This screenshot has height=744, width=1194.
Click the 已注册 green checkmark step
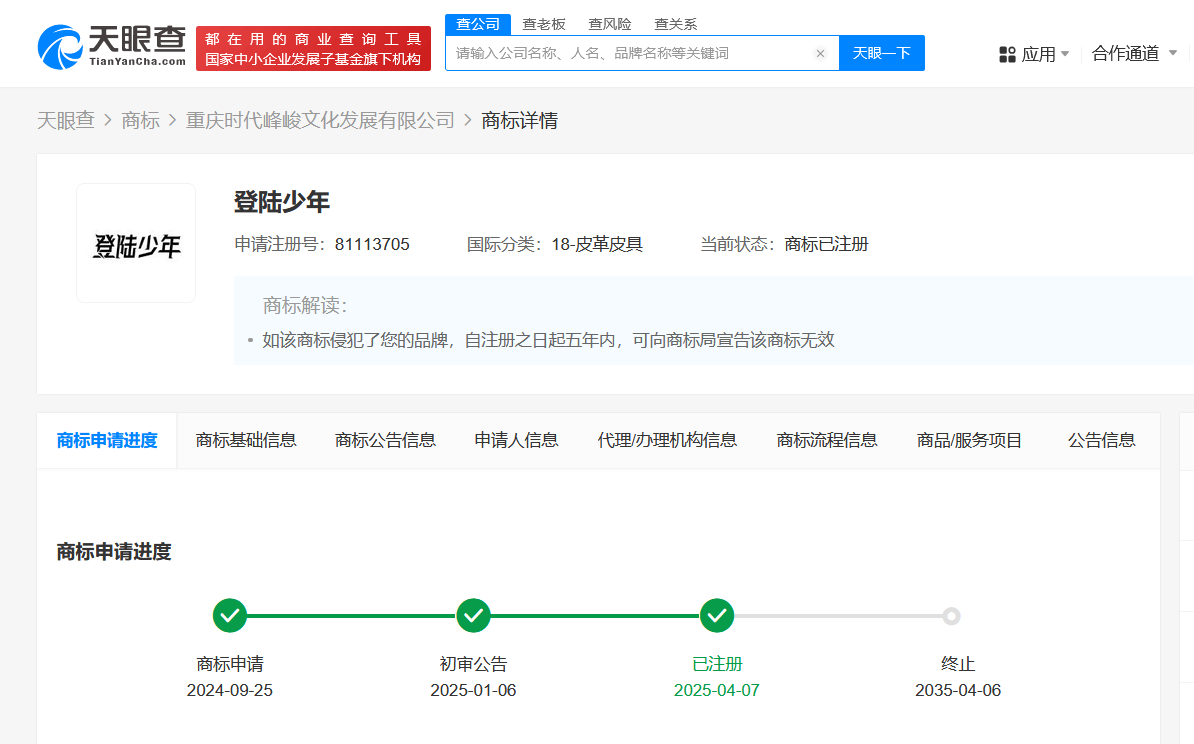point(717,616)
